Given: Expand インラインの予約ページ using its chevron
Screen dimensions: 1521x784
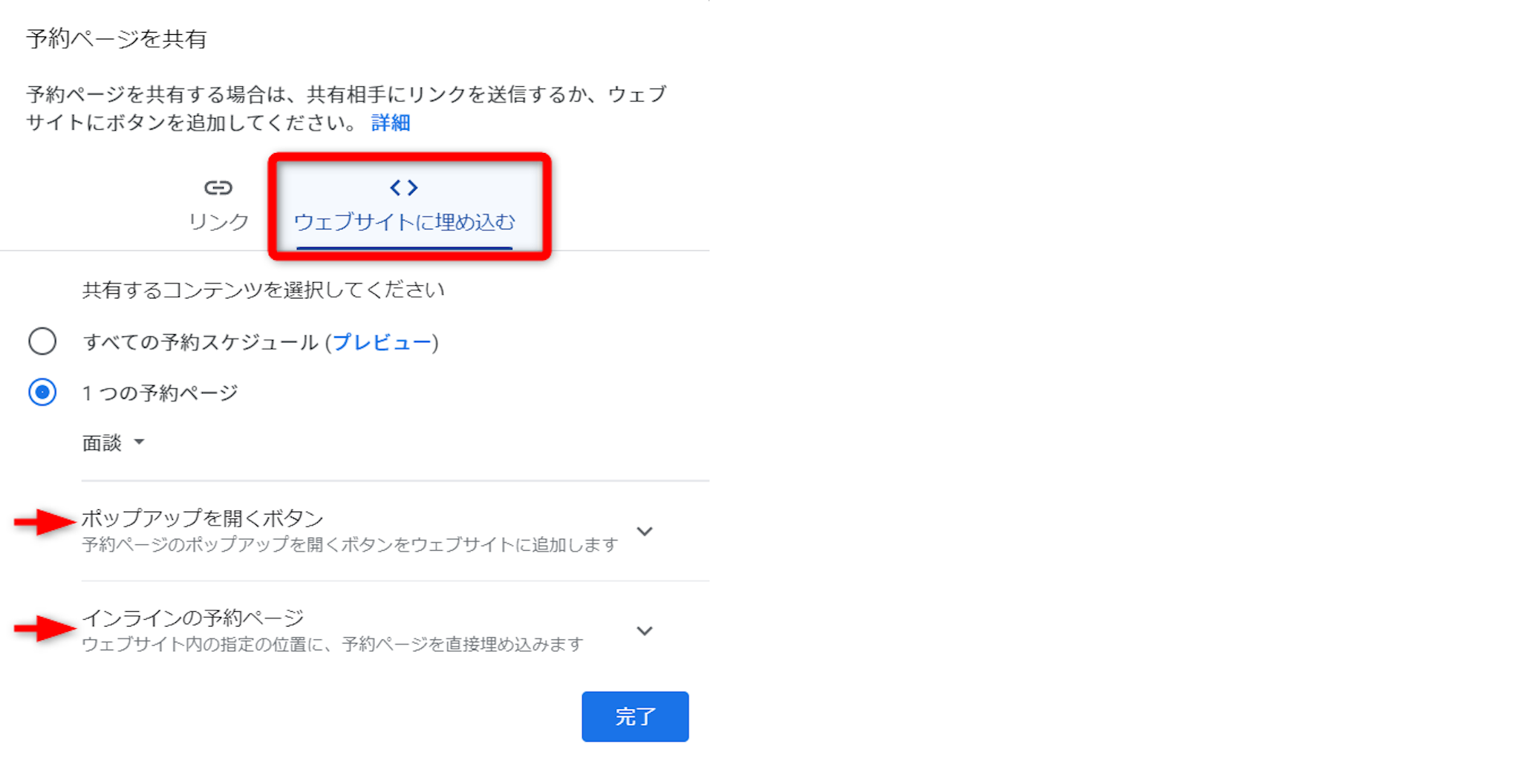Looking at the screenshot, I should coord(645,631).
